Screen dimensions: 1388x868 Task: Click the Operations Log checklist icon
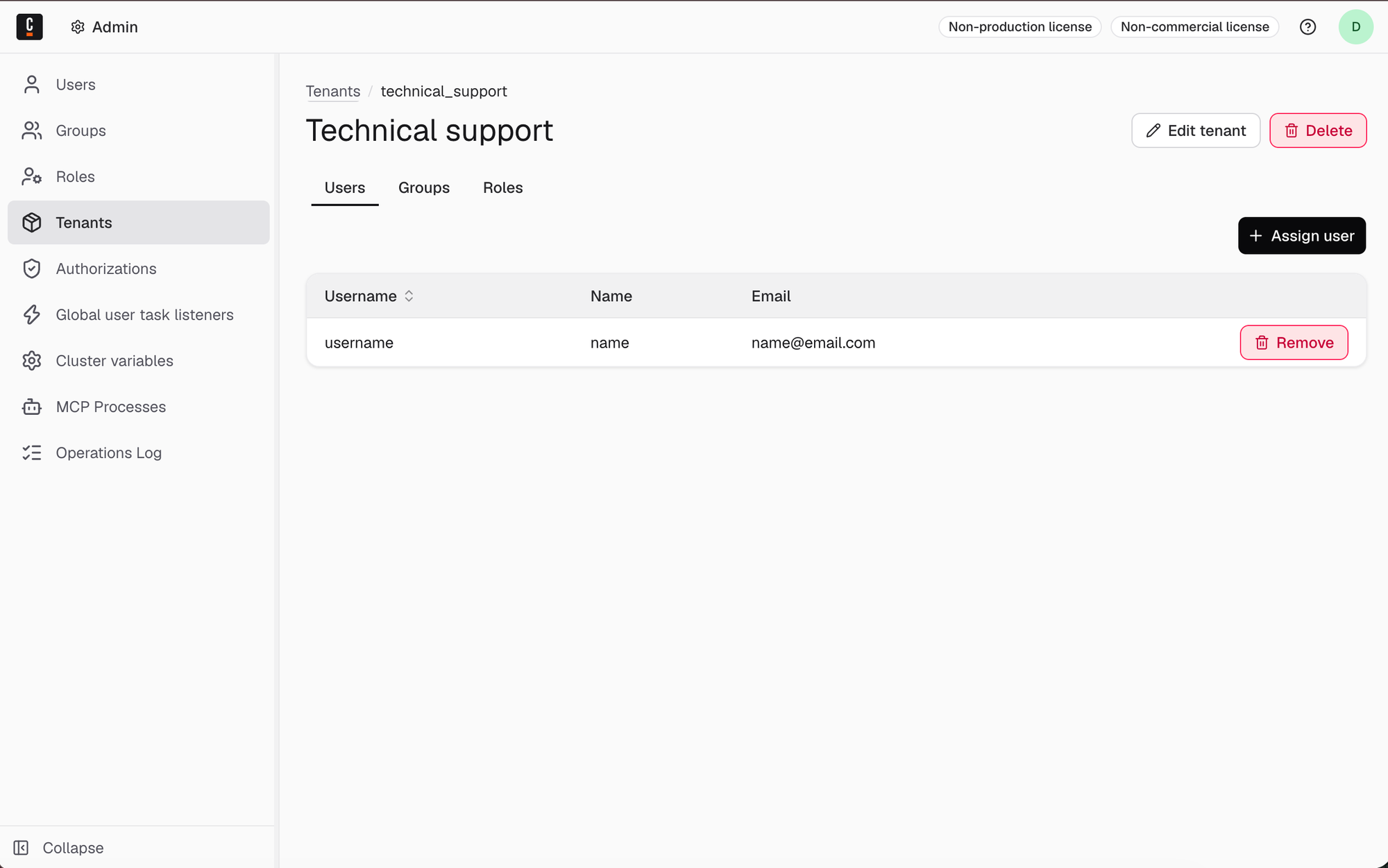(32, 453)
